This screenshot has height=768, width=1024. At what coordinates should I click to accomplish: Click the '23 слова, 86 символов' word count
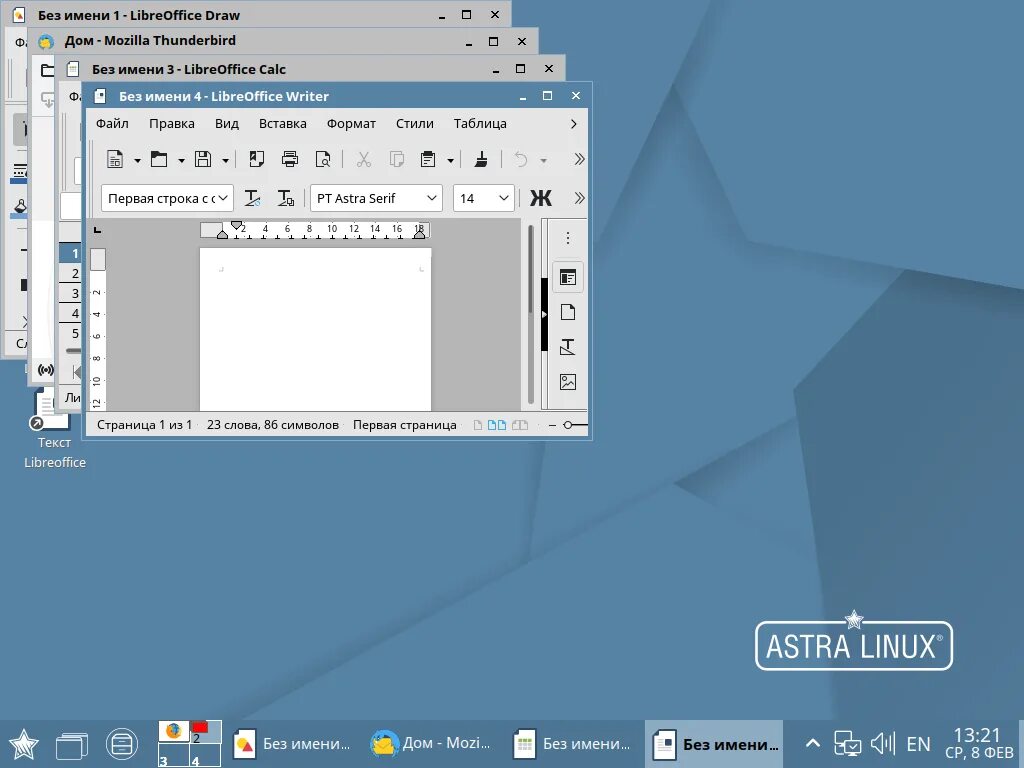(273, 425)
